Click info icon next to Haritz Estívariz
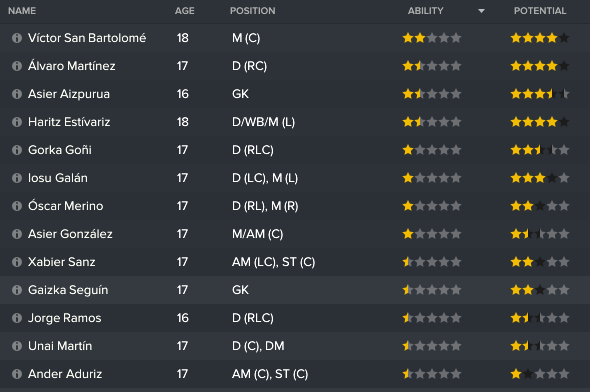This screenshot has width=590, height=392. (17, 122)
